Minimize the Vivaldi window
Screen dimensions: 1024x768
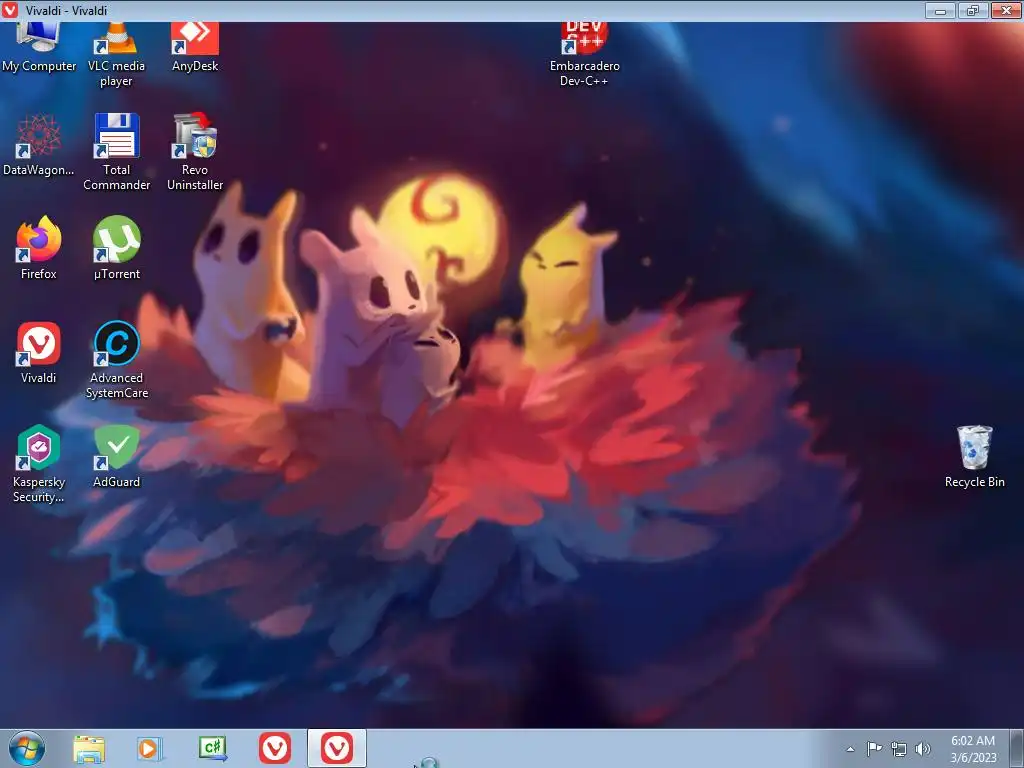(x=940, y=10)
